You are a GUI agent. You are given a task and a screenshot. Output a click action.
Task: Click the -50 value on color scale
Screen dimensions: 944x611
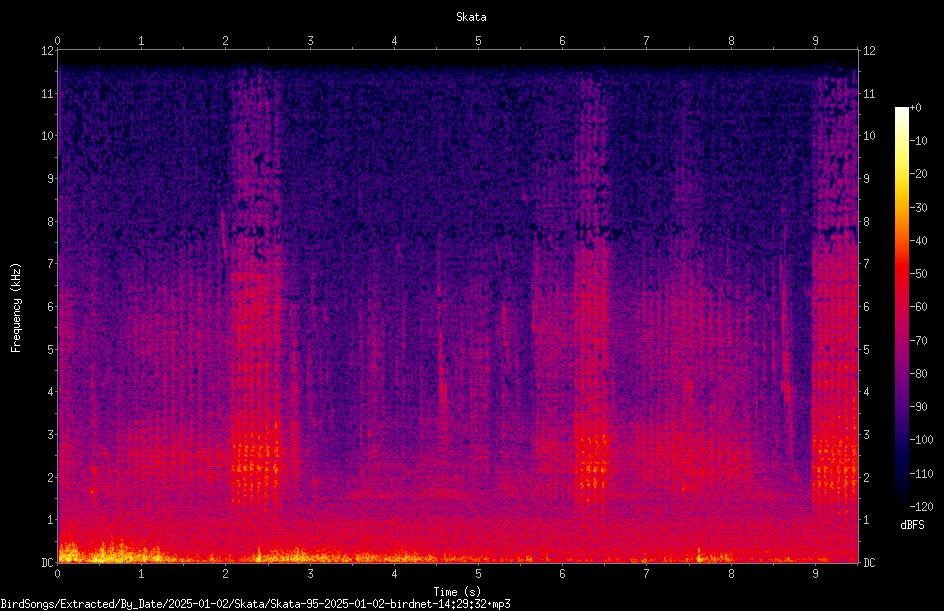pyautogui.click(x=918, y=274)
